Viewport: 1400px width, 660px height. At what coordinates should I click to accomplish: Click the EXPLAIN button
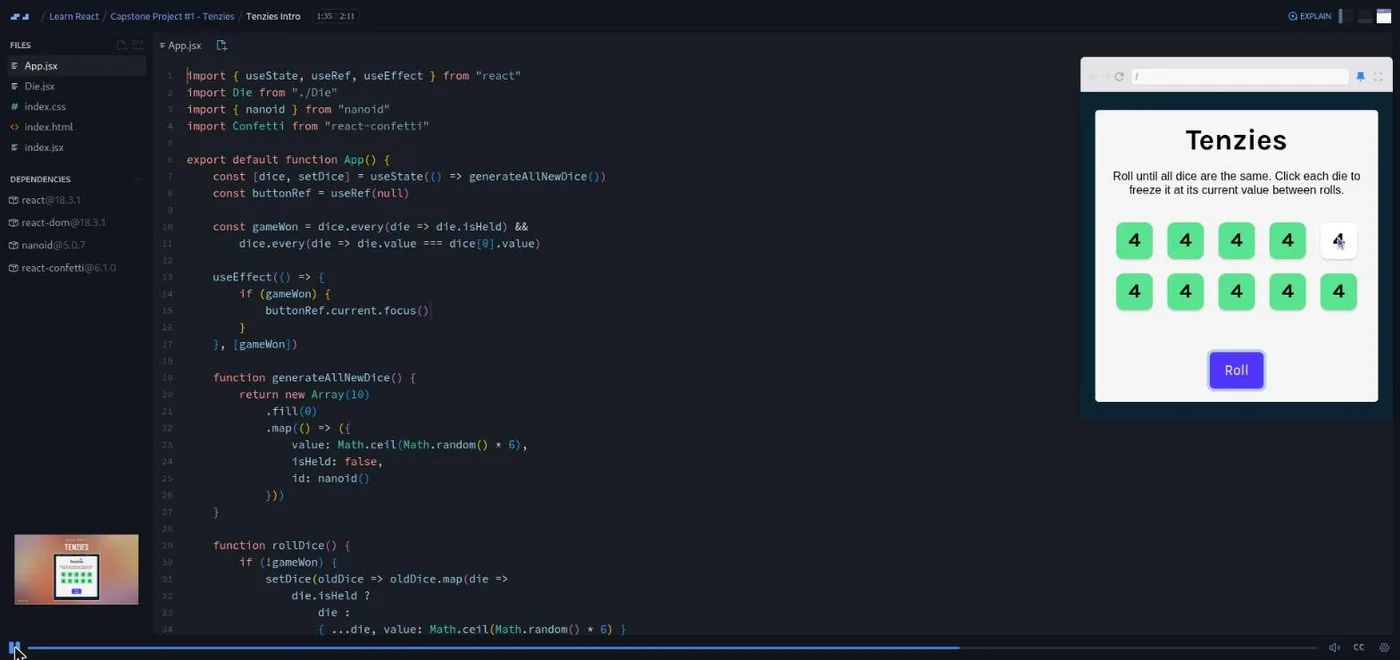pyautogui.click(x=1309, y=16)
